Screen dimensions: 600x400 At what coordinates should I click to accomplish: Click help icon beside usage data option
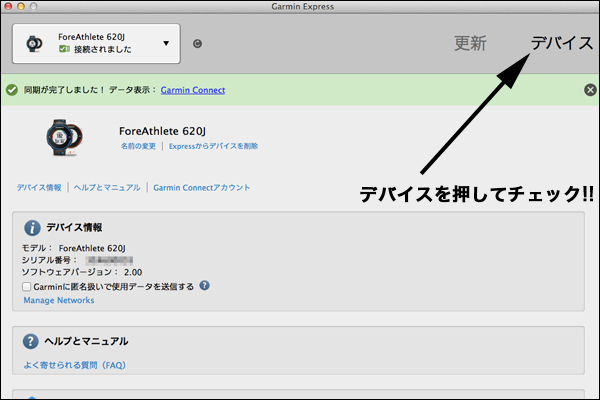point(205,286)
